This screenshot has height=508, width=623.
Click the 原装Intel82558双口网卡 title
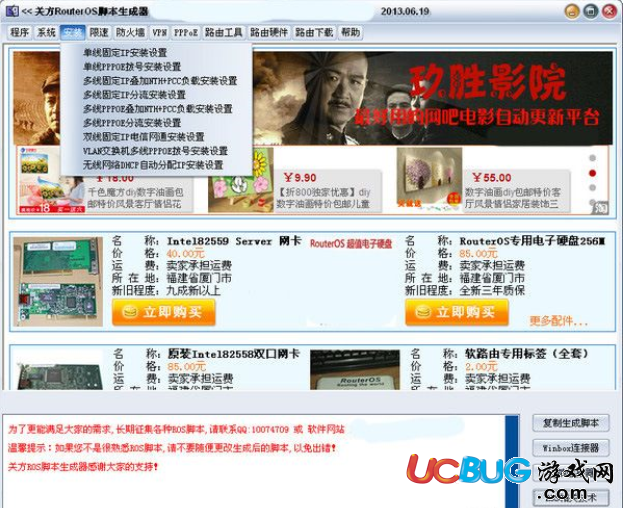pos(234,353)
